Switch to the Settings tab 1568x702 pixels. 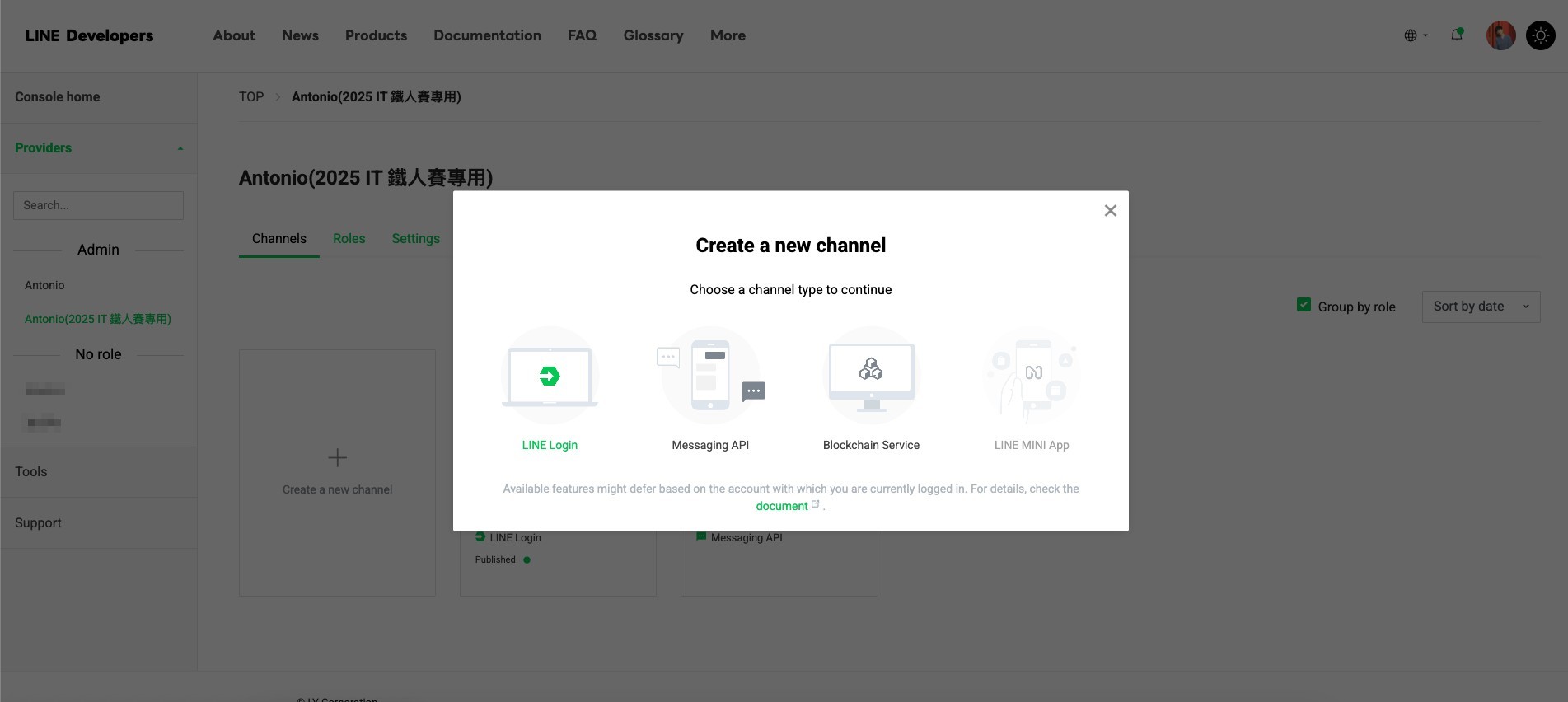pos(415,239)
